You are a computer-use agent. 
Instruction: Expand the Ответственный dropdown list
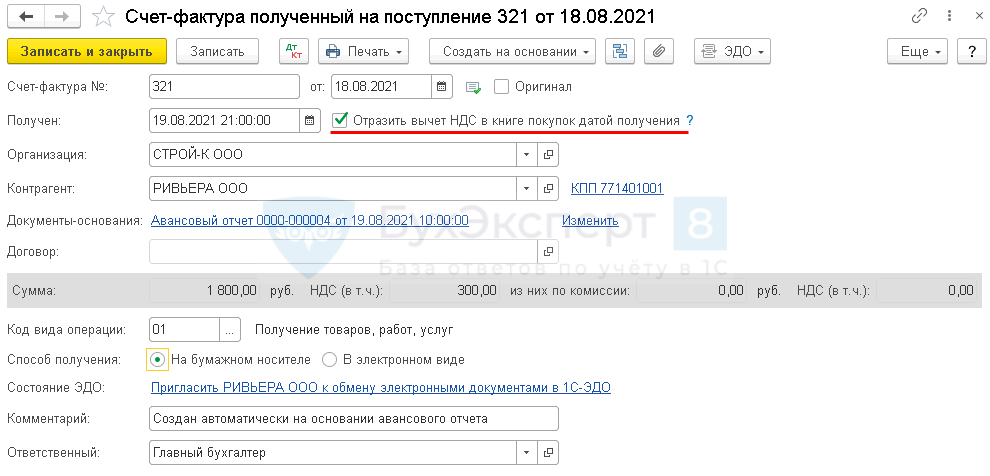click(527, 453)
